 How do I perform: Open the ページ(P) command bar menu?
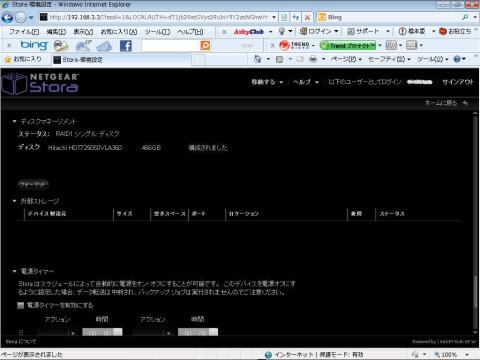coord(346,59)
